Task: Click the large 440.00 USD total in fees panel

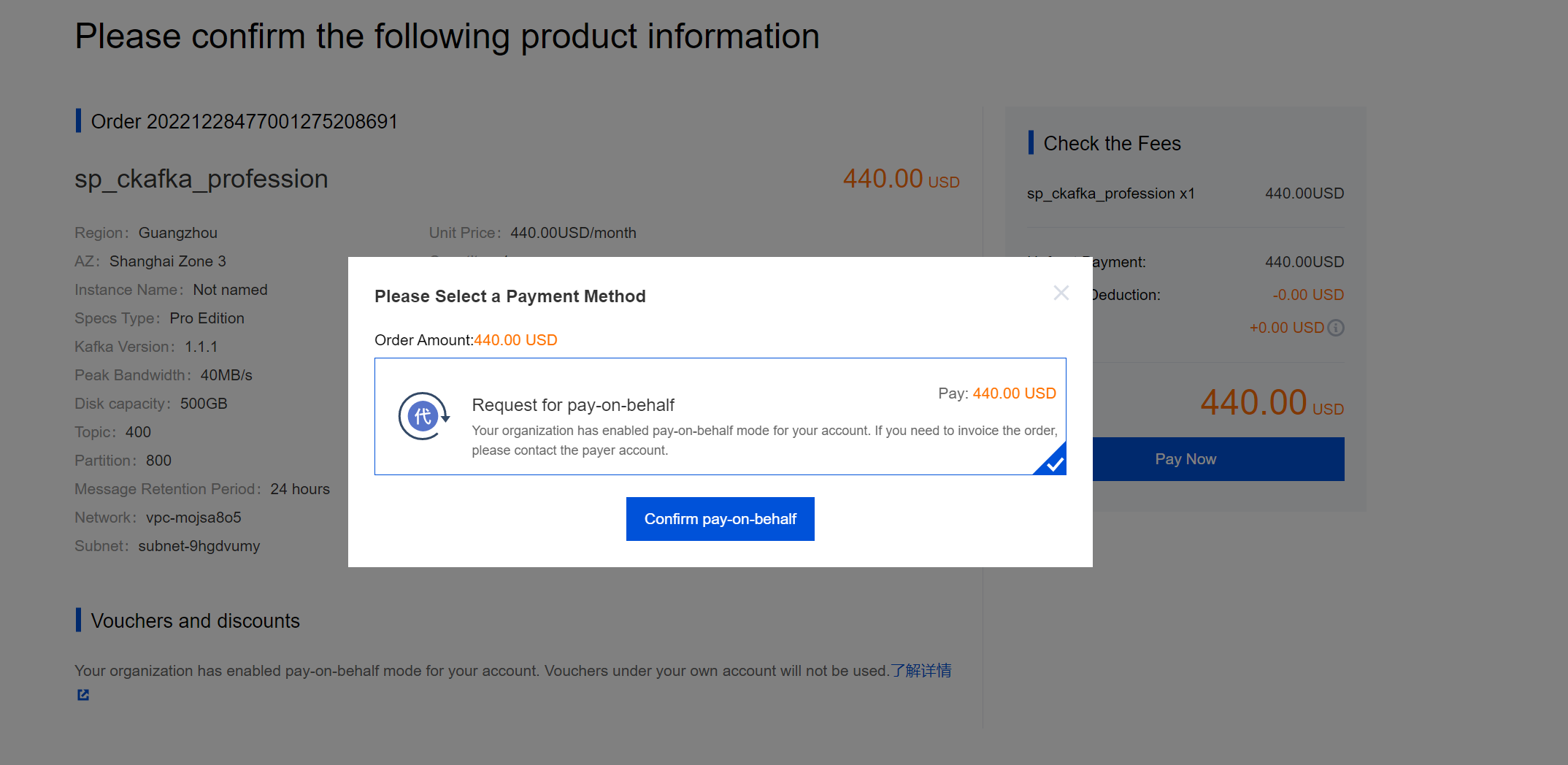Action: click(x=1271, y=403)
